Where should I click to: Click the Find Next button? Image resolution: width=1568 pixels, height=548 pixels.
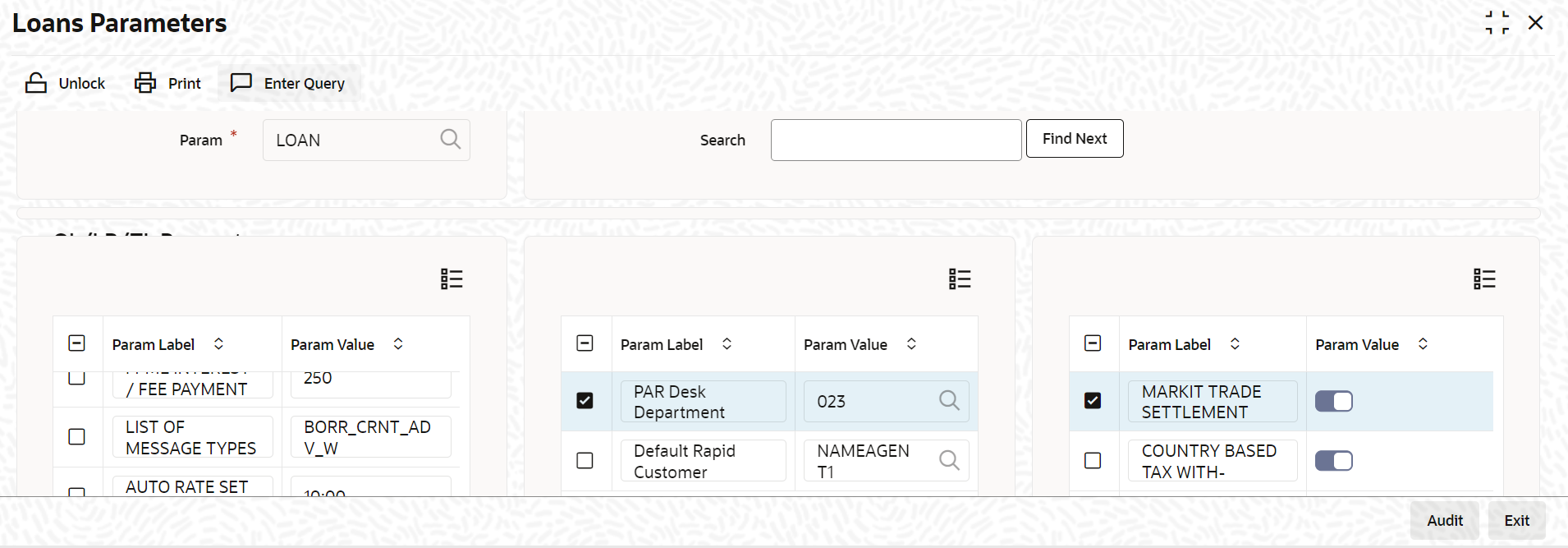[x=1075, y=139]
